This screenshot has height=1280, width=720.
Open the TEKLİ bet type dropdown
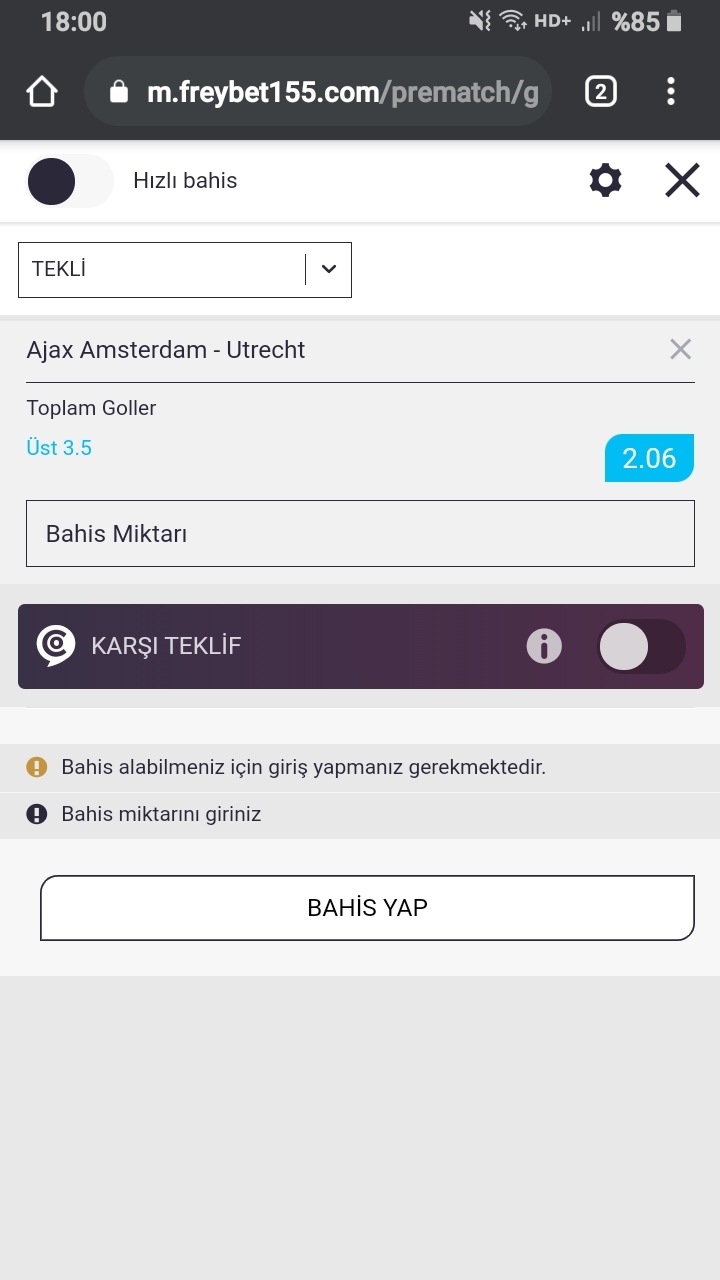185,270
